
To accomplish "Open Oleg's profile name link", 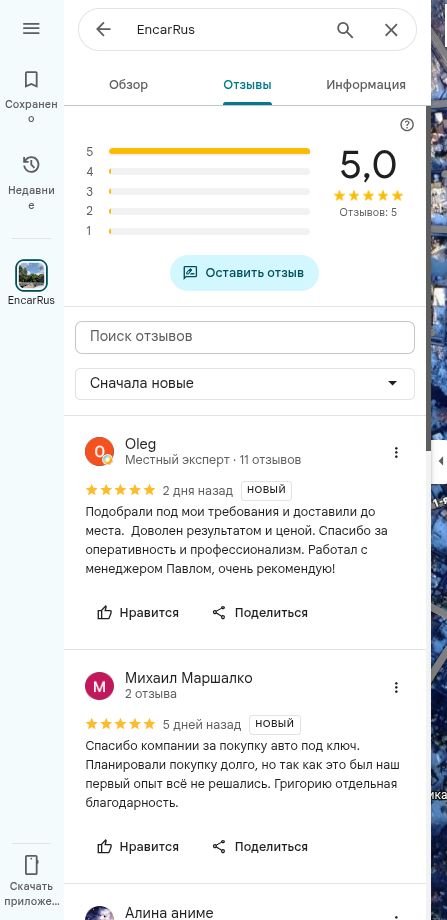I will point(141,444).
